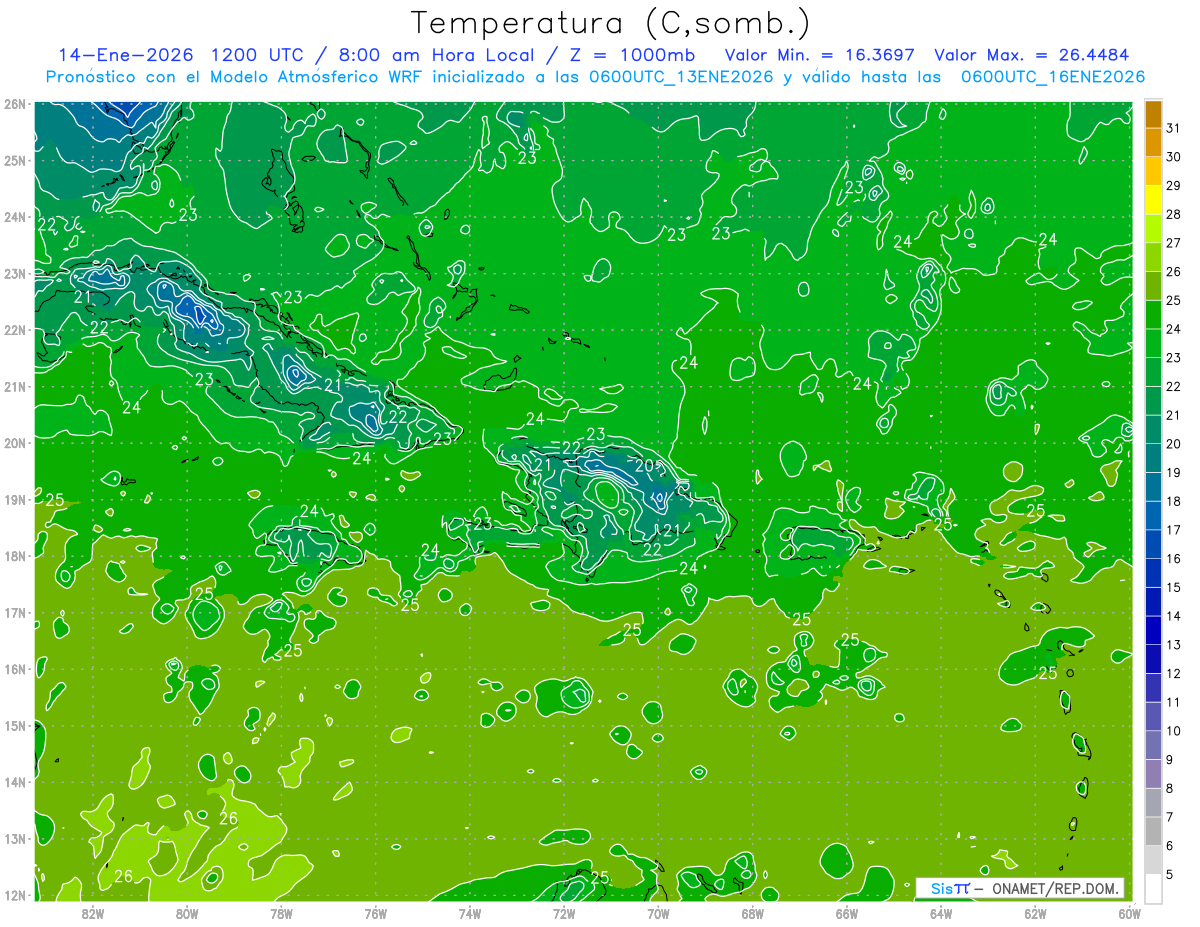Image resolution: width=1200 pixels, height=927 pixels.
Task: Click the color scale value "6"
Action: pyautogui.click(x=1171, y=846)
